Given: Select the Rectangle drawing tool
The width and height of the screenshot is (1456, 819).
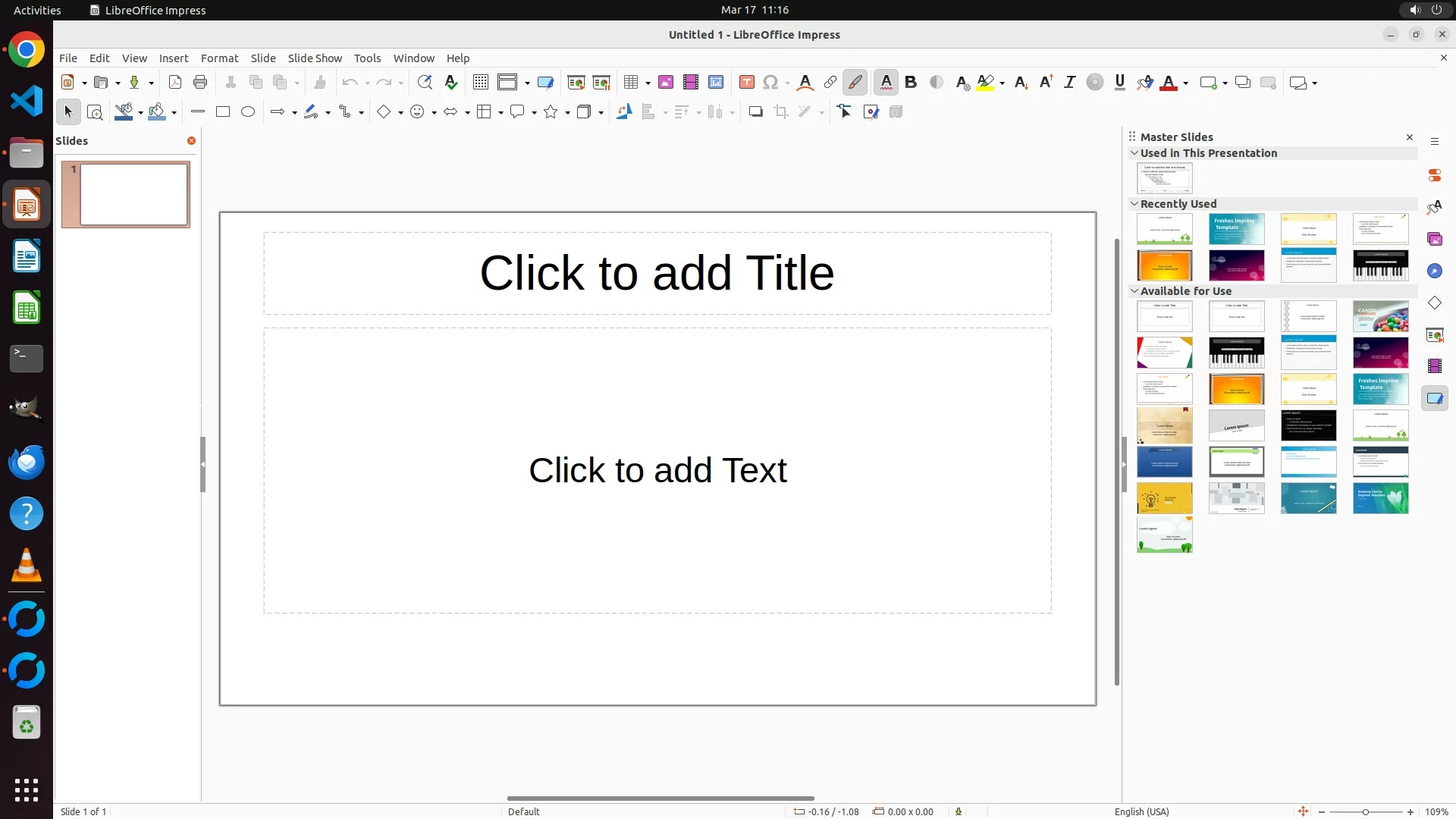Looking at the screenshot, I should (222, 111).
